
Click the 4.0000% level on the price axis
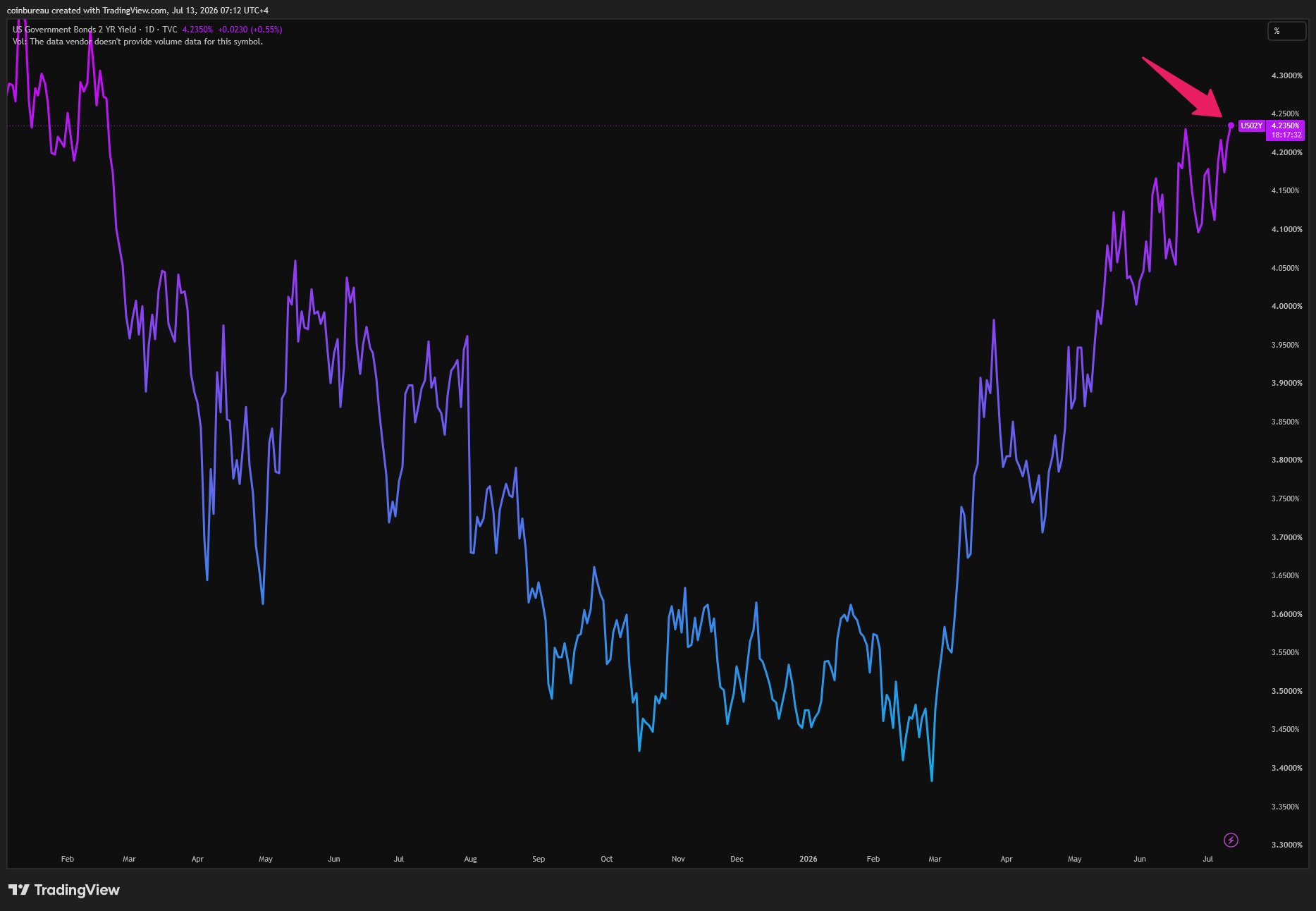(1286, 306)
